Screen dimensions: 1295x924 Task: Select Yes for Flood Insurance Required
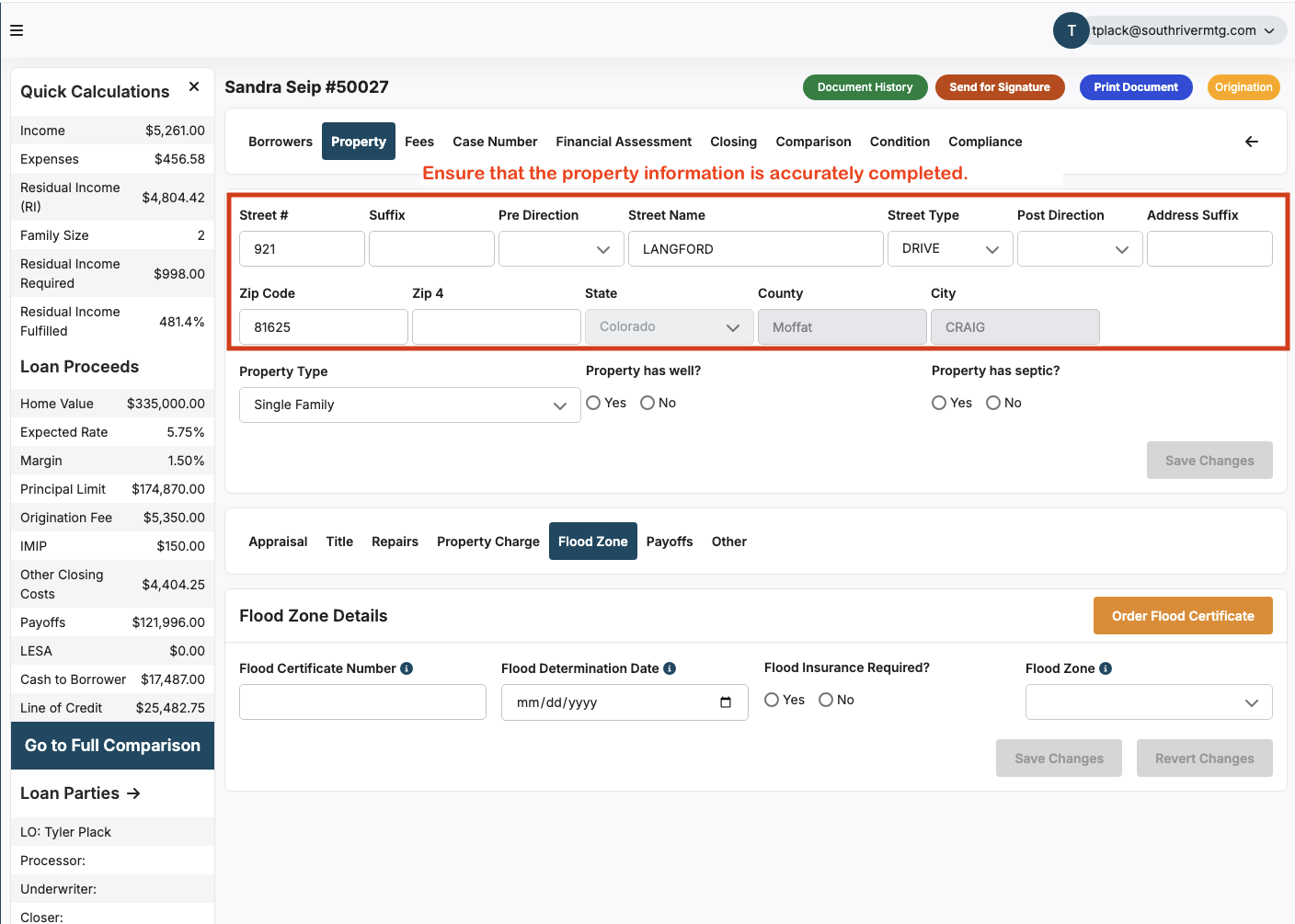click(772, 700)
